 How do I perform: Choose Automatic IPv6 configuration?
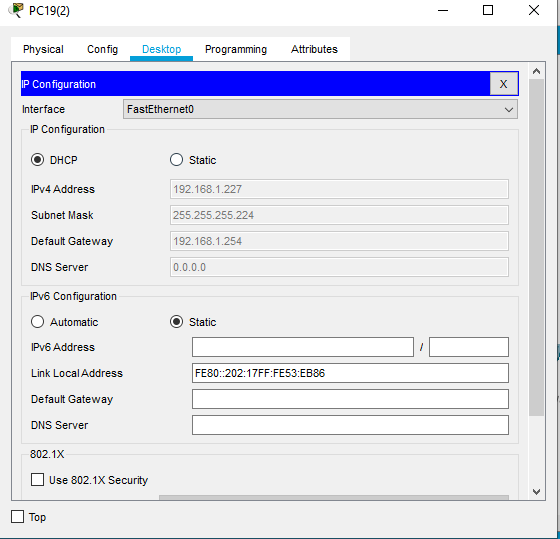click(38, 322)
